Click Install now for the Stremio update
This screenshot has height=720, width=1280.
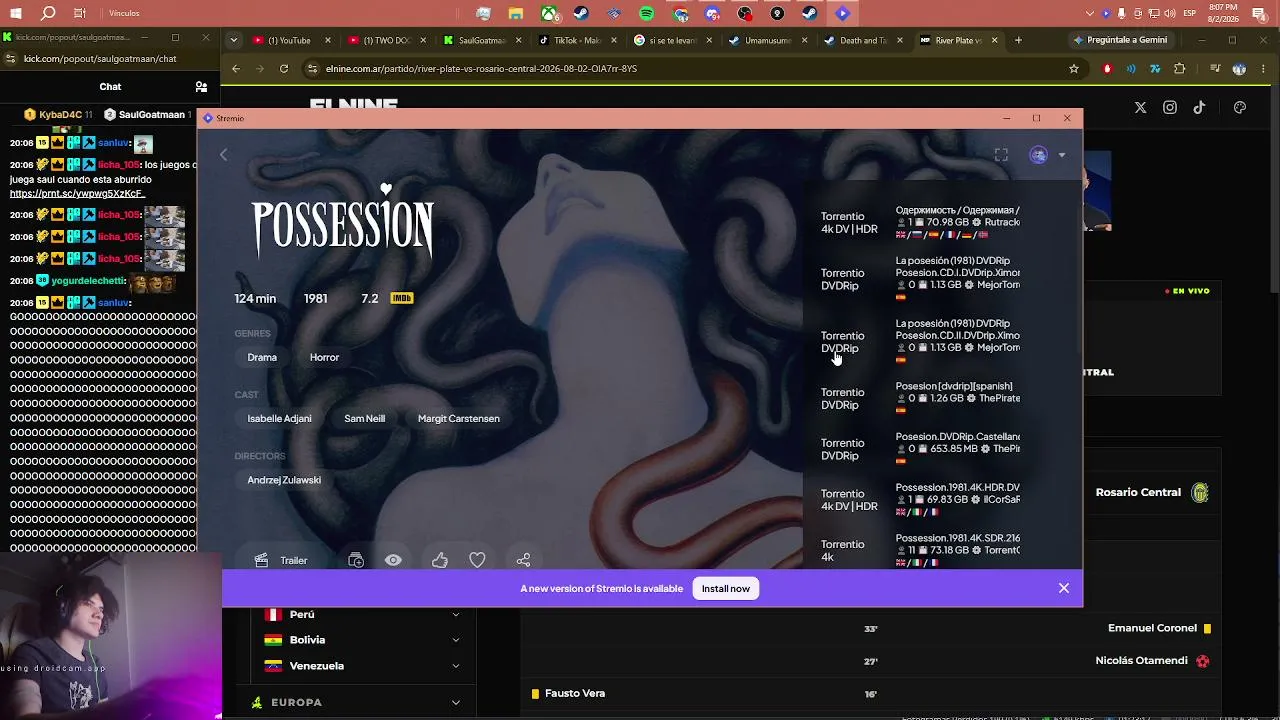coord(725,588)
